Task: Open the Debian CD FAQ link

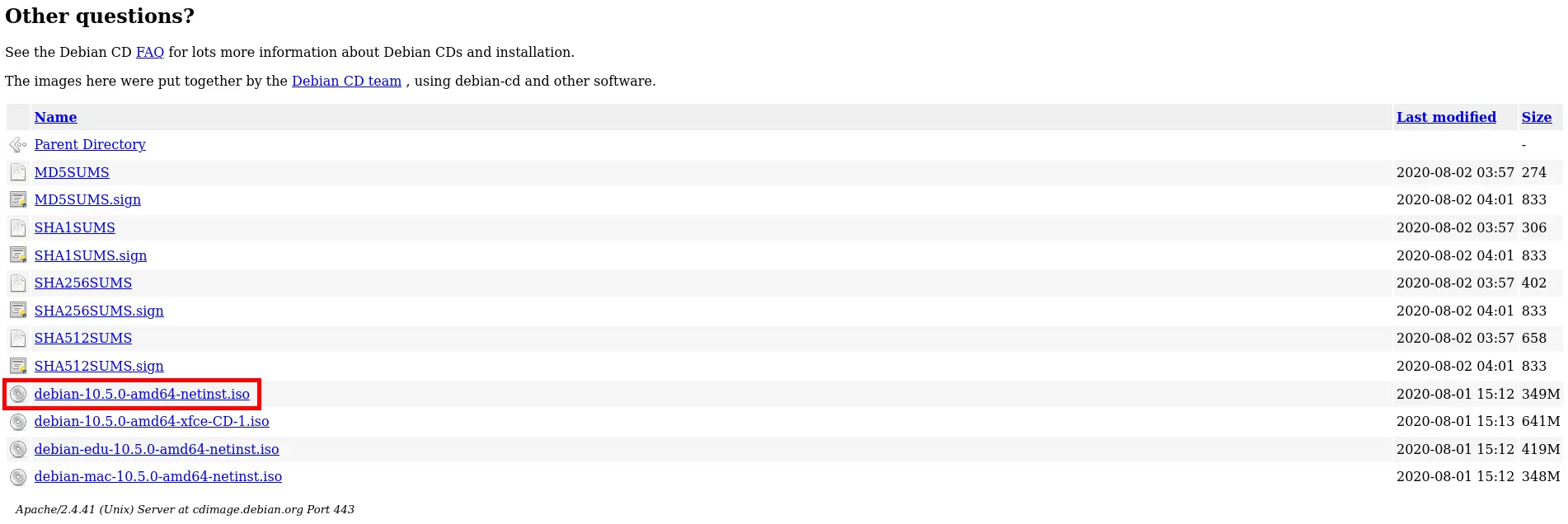Action: (x=150, y=52)
